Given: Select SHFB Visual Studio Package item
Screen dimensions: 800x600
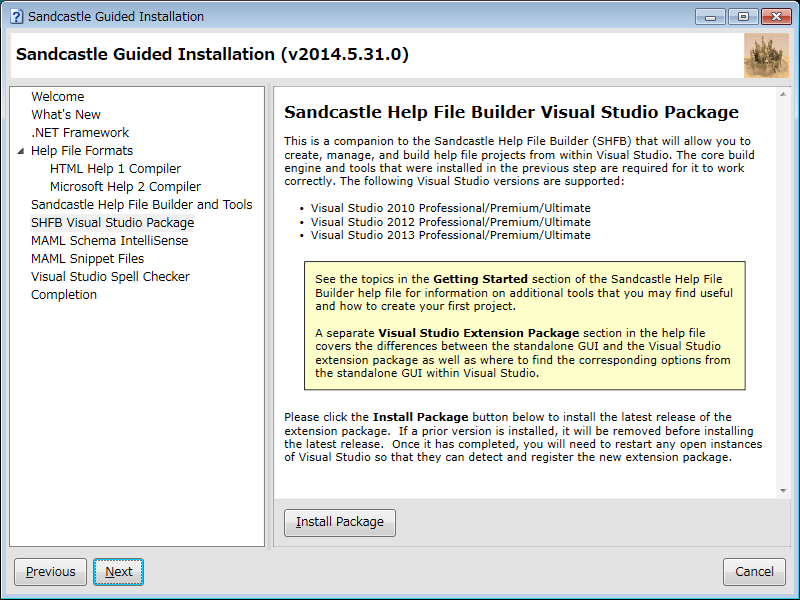Looking at the screenshot, I should 113,222.
